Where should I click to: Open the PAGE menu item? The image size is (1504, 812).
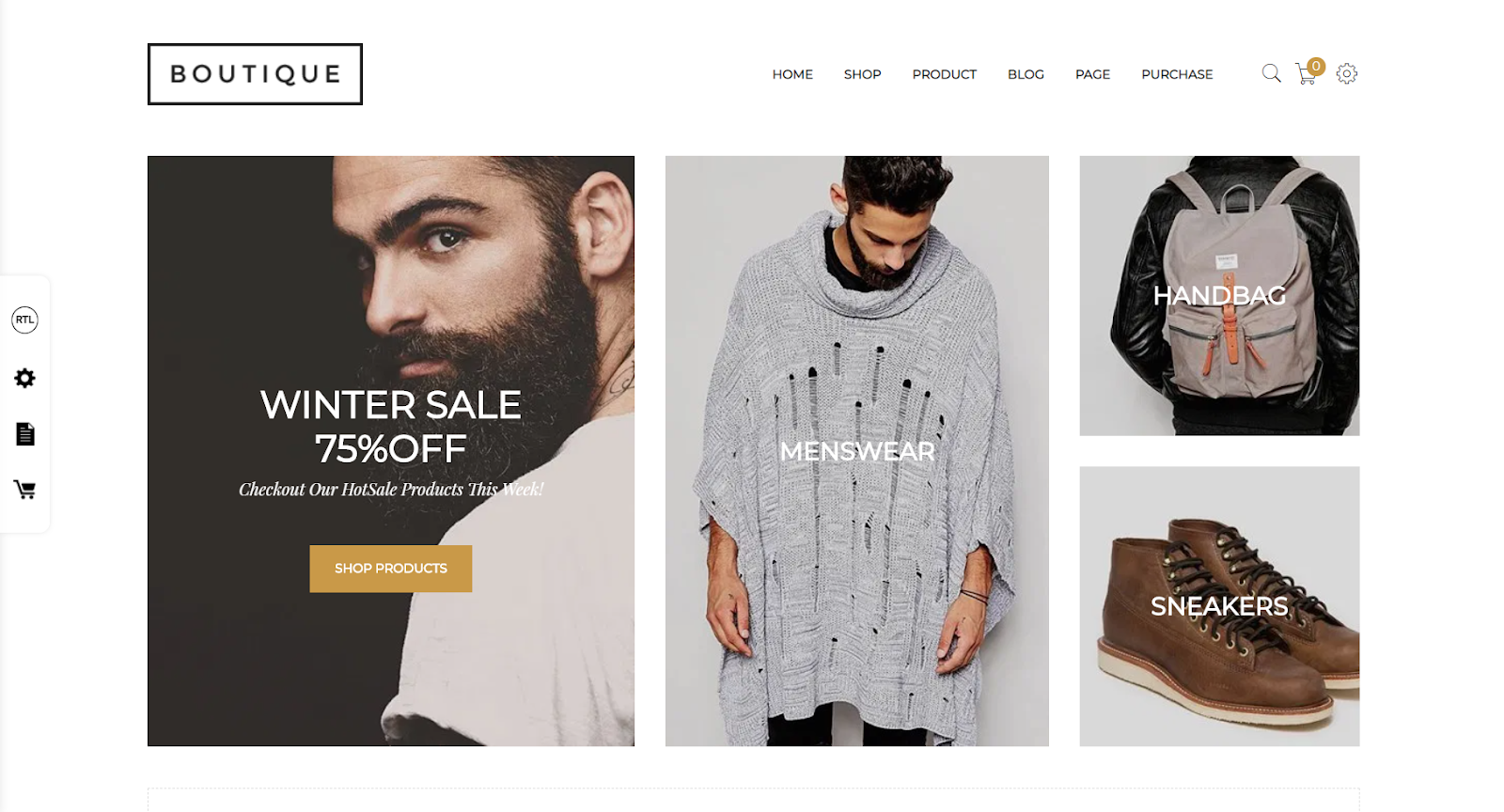(1092, 74)
